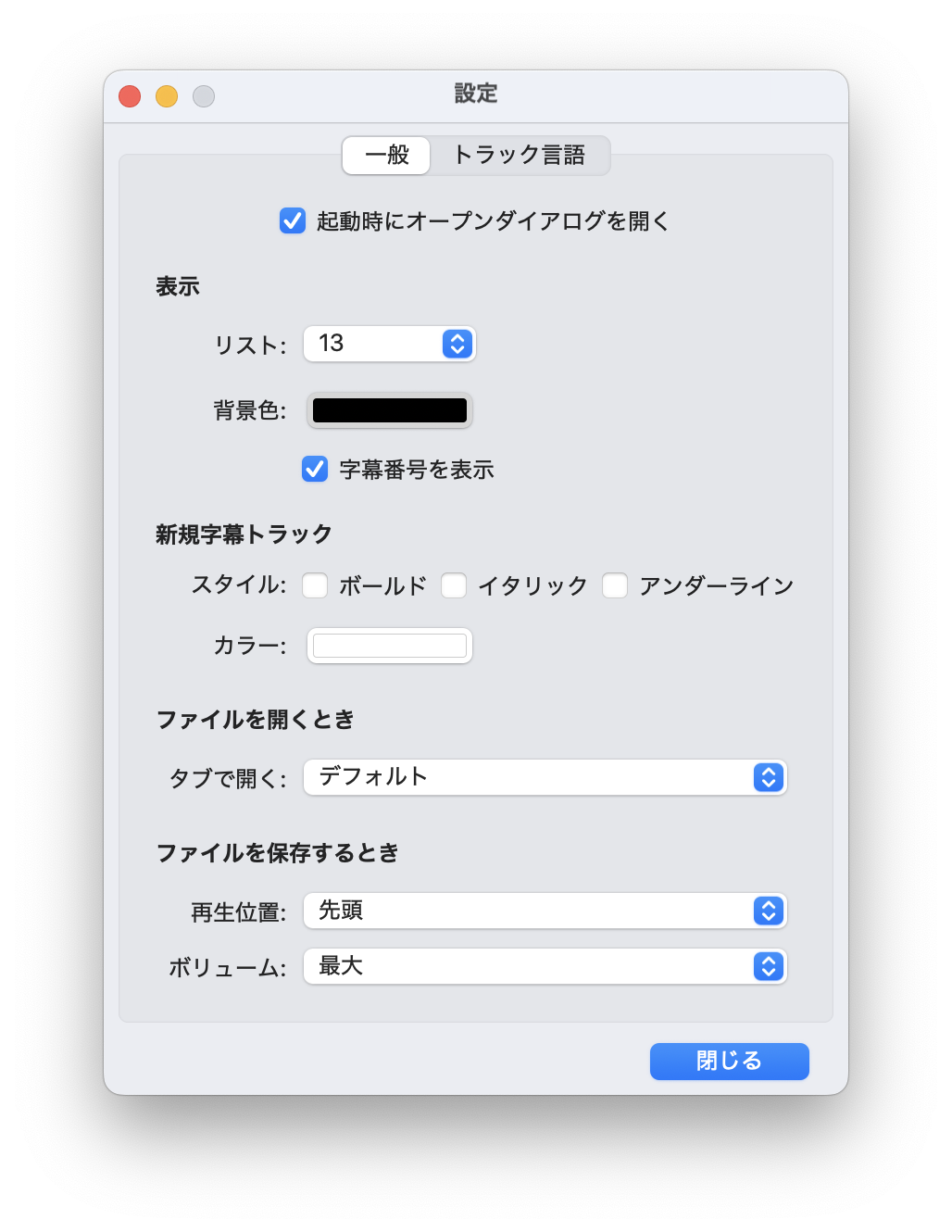
Task: Uncheck 起動時にオープンダイアログを開く checkbox
Action: 293,220
